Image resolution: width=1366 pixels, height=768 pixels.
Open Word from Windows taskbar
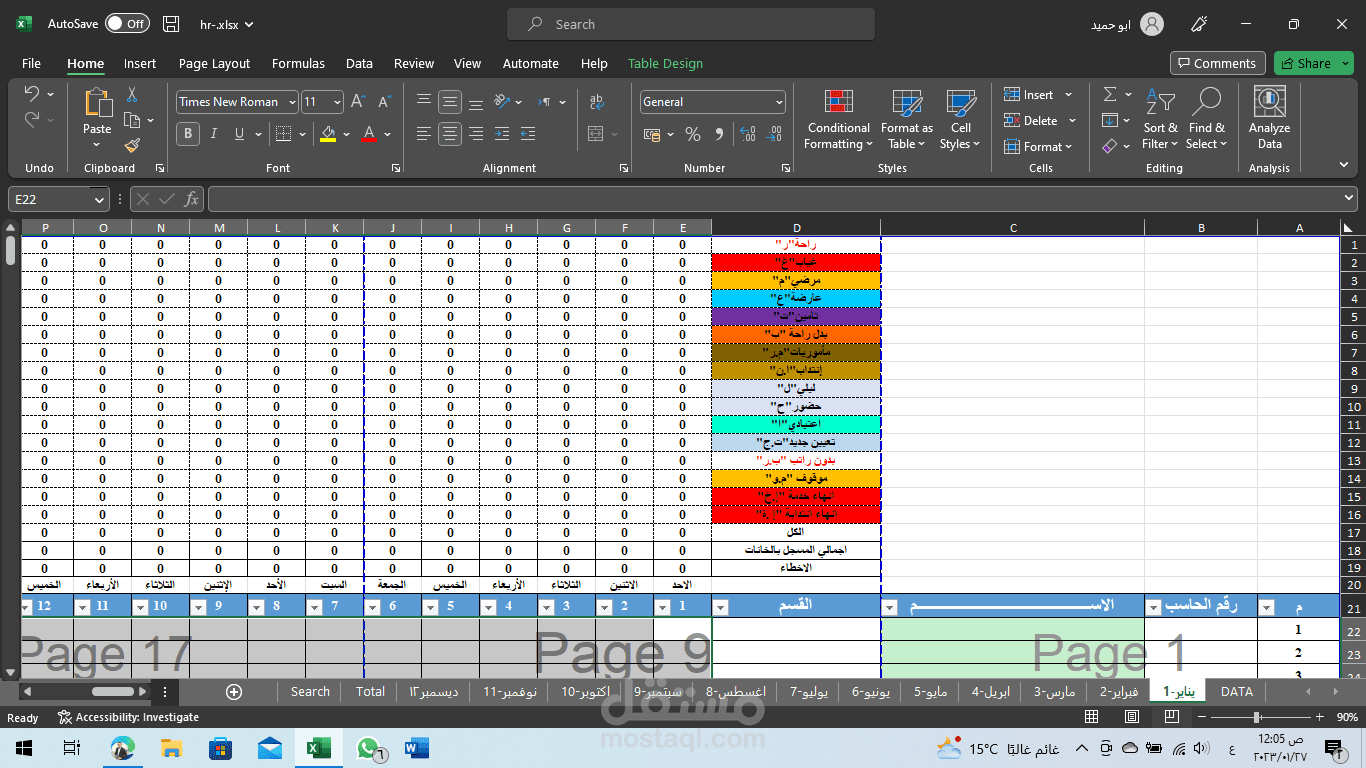click(416, 748)
